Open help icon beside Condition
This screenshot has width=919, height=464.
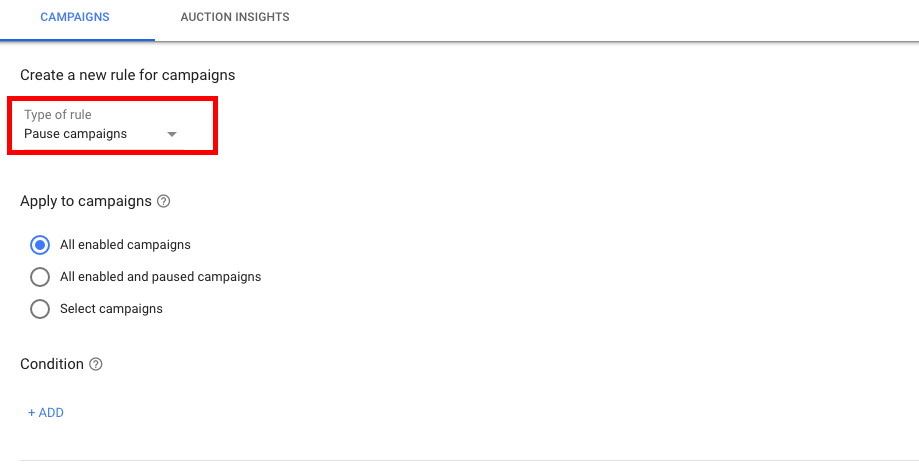pyautogui.click(x=96, y=364)
